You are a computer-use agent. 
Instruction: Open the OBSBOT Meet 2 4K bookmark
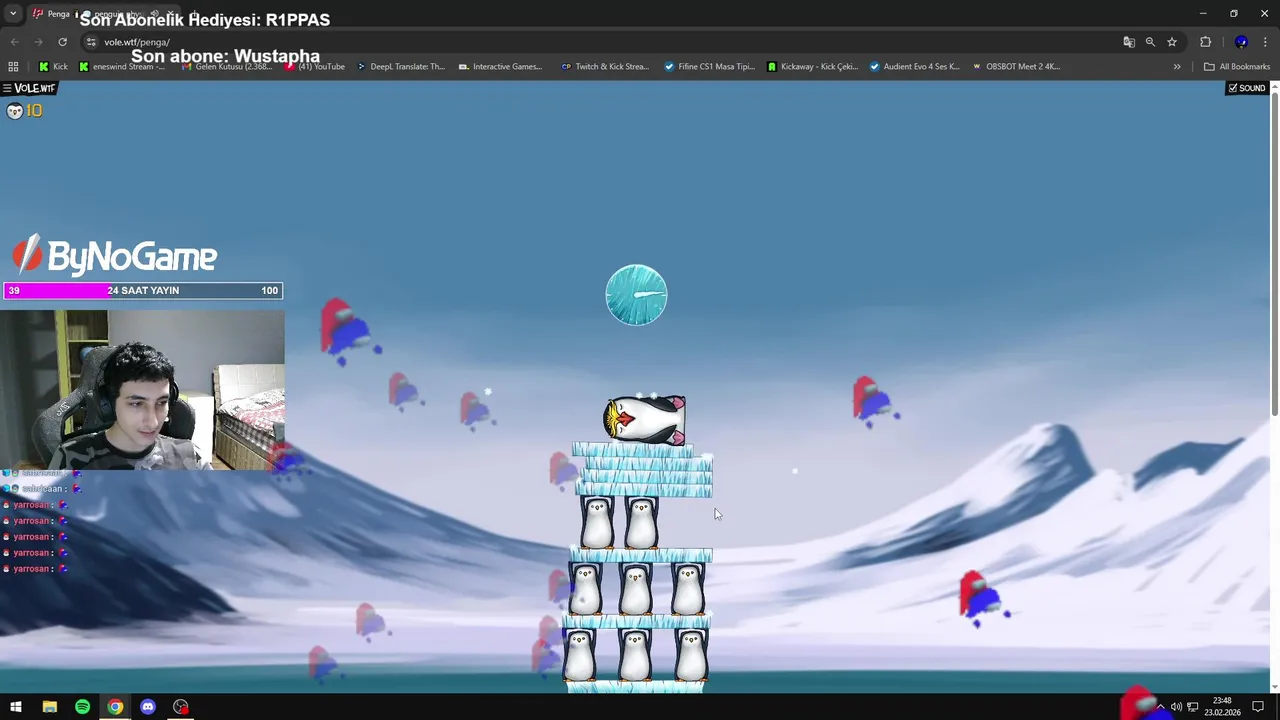point(1015,67)
